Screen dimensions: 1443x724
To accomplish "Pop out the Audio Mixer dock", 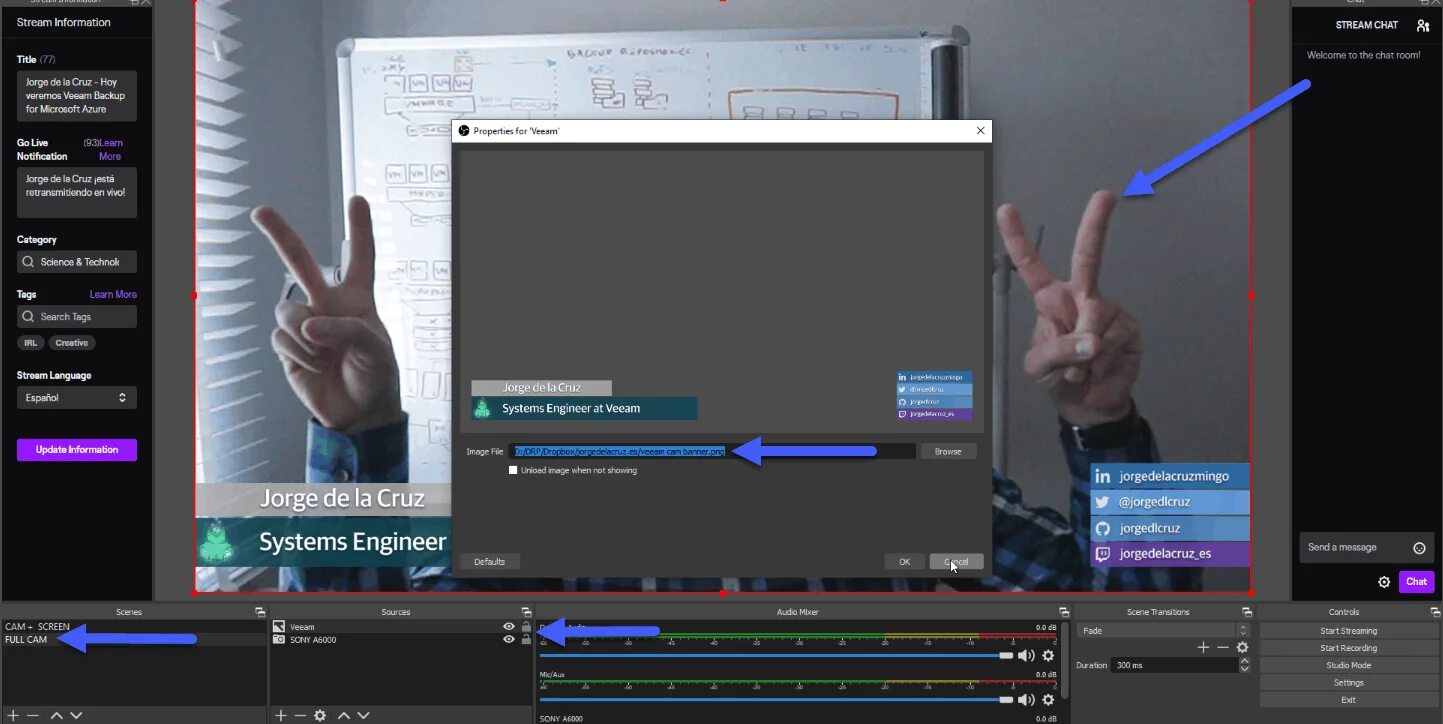I will coord(1063,612).
